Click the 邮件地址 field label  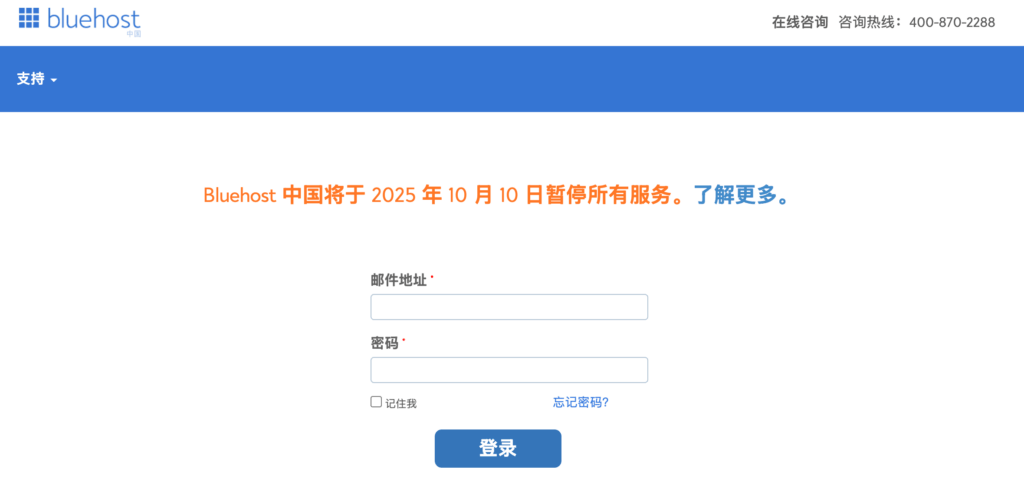click(398, 280)
